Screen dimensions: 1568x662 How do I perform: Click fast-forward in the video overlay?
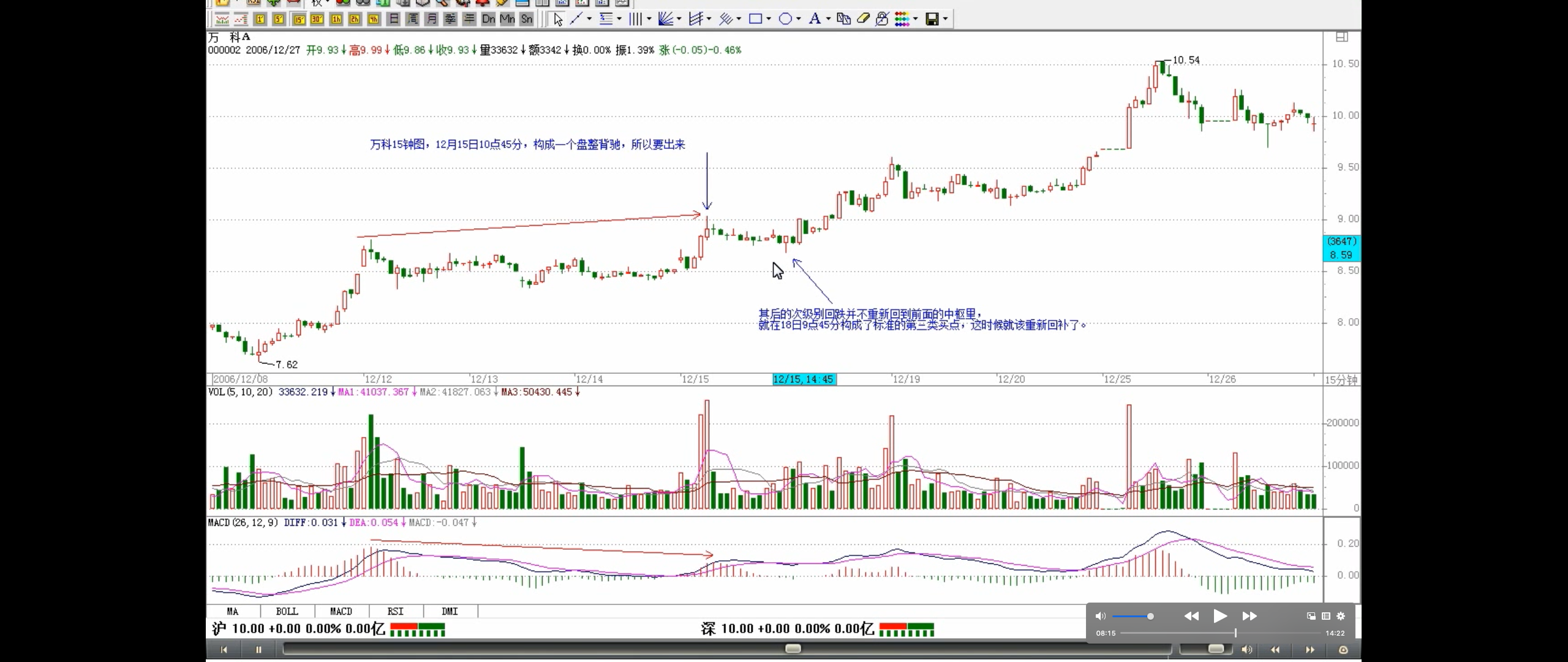pos(1249,616)
